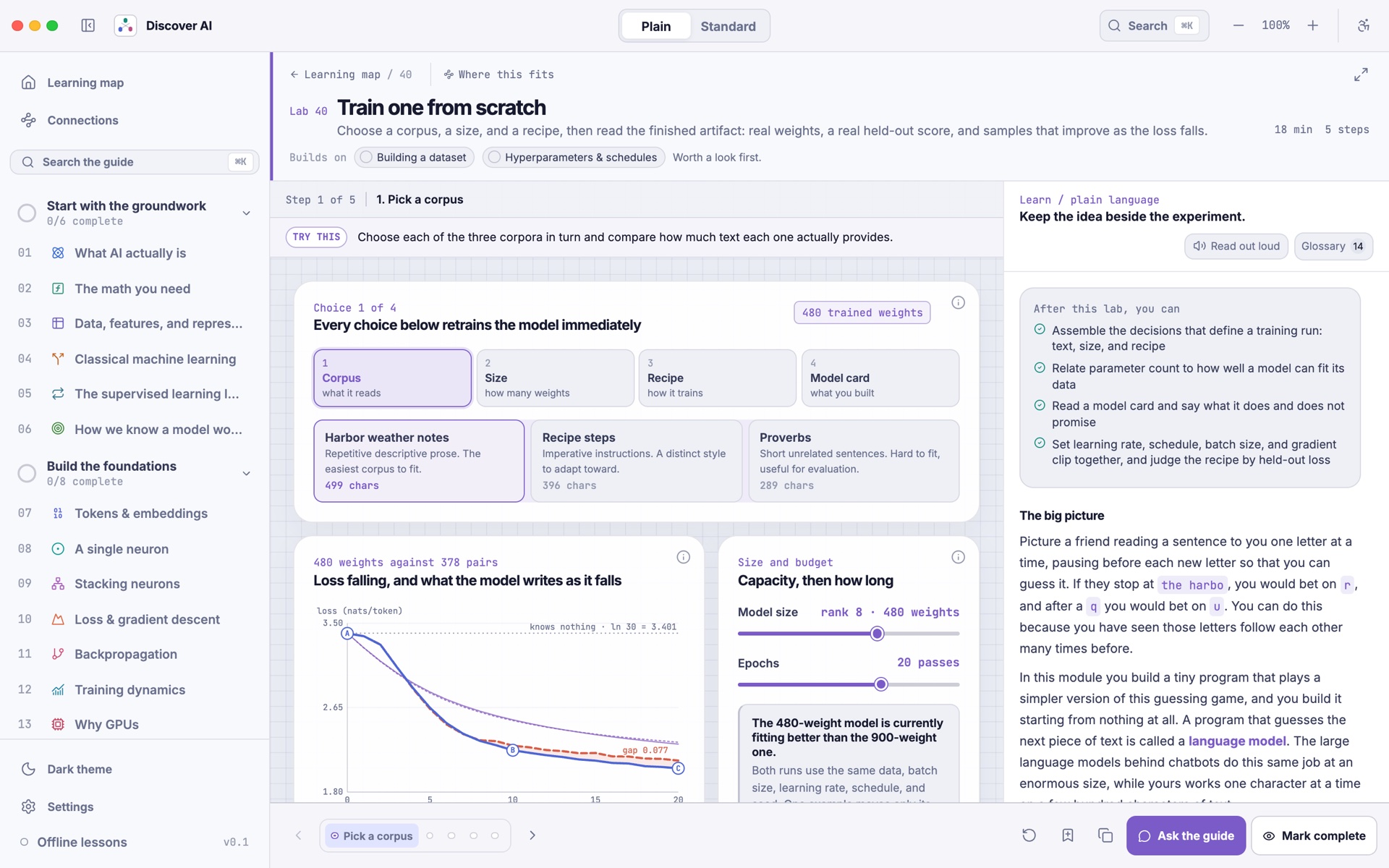Open lesson 09 Stacking neurons
This screenshot has width=1389, height=868.
(x=135, y=584)
